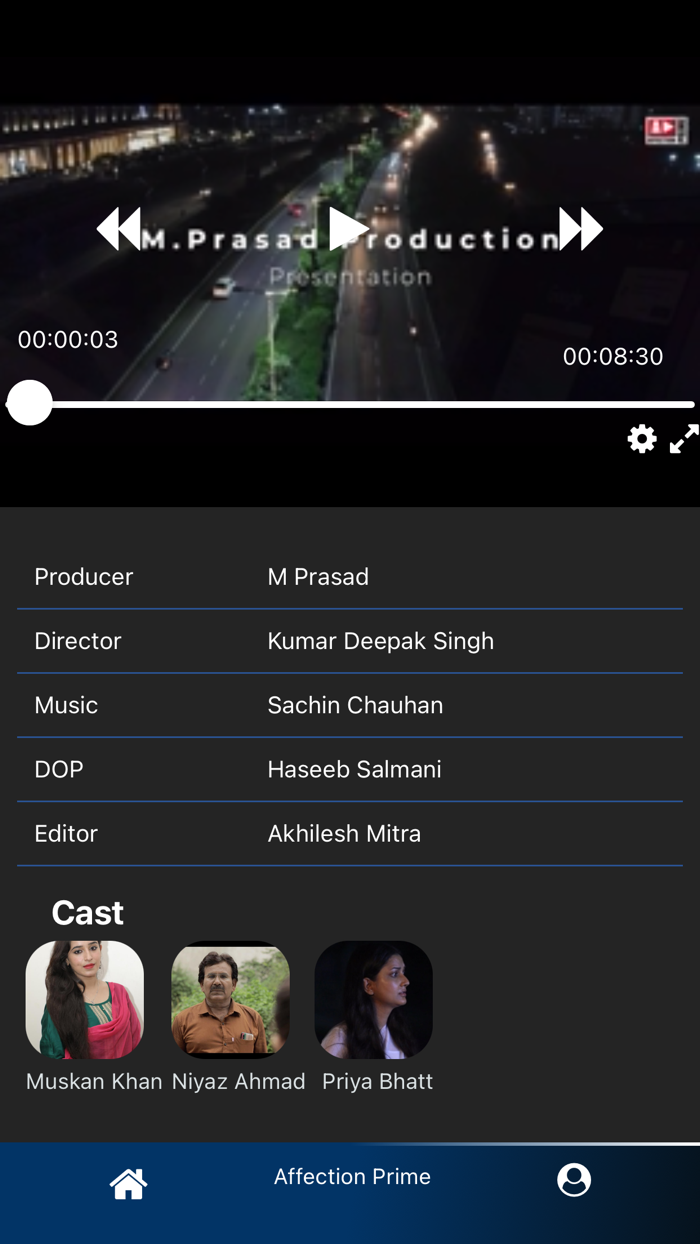Screen dimensions: 700x1244
Task: Click DOP credit "Haseeb Salmani"
Action: point(354,769)
